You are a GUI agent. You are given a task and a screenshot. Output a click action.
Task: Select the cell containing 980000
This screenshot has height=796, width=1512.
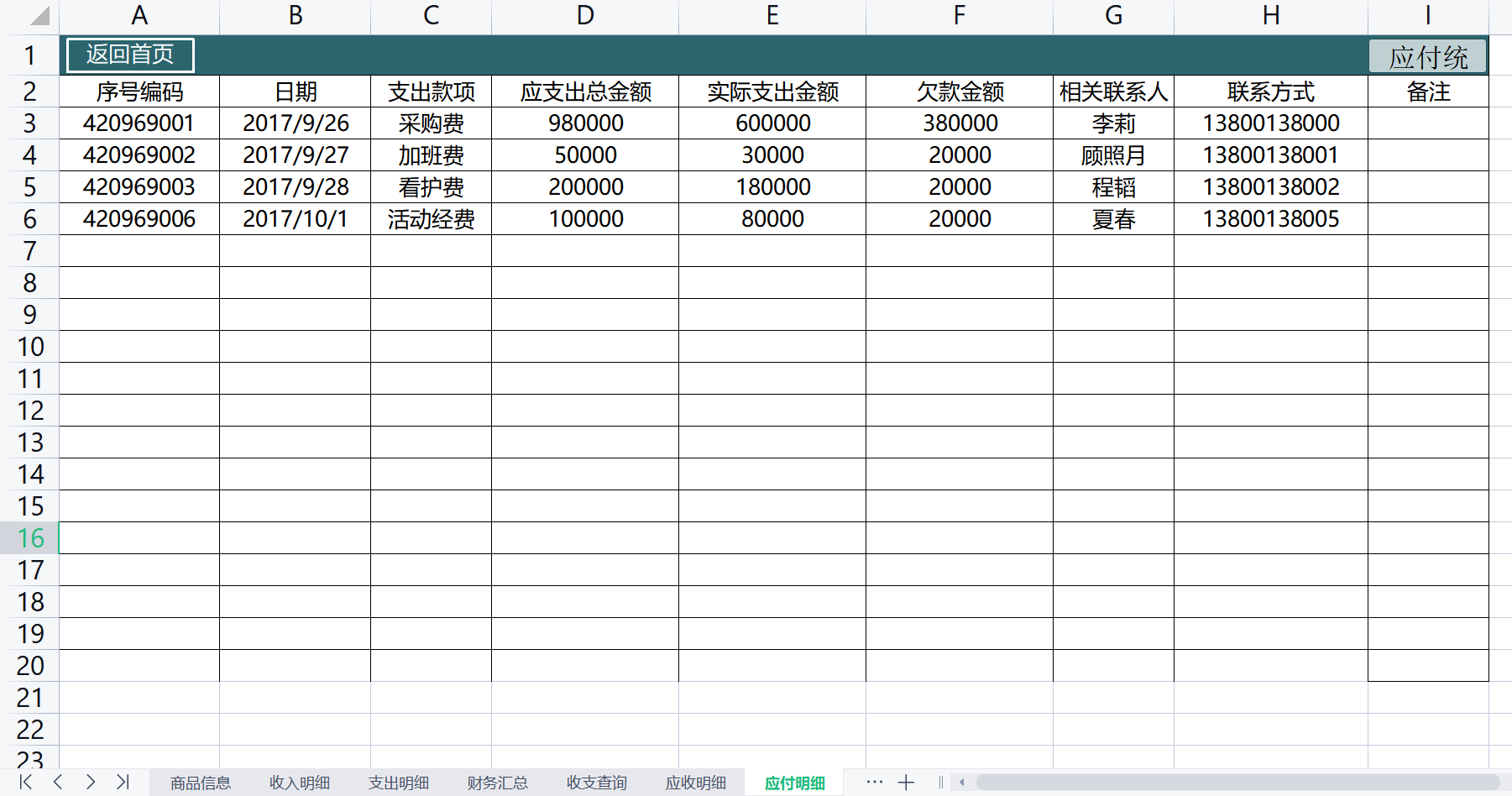pos(585,123)
